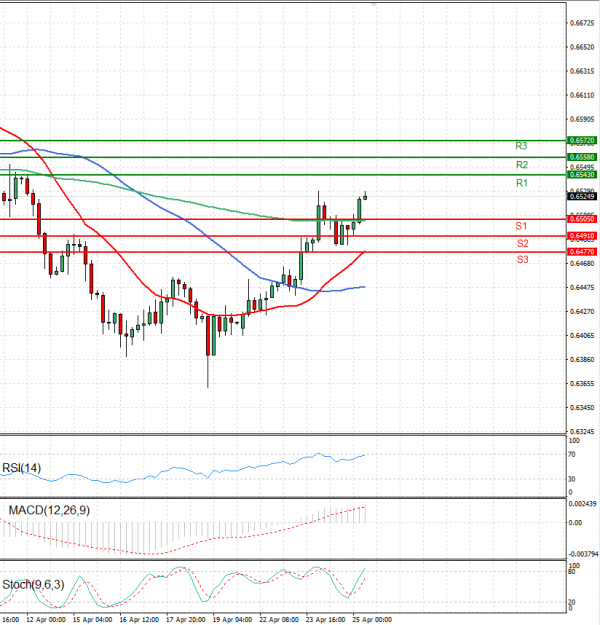This screenshot has width=600, height=625.
Task: Select the S1 support label
Action: pyautogui.click(x=521, y=226)
